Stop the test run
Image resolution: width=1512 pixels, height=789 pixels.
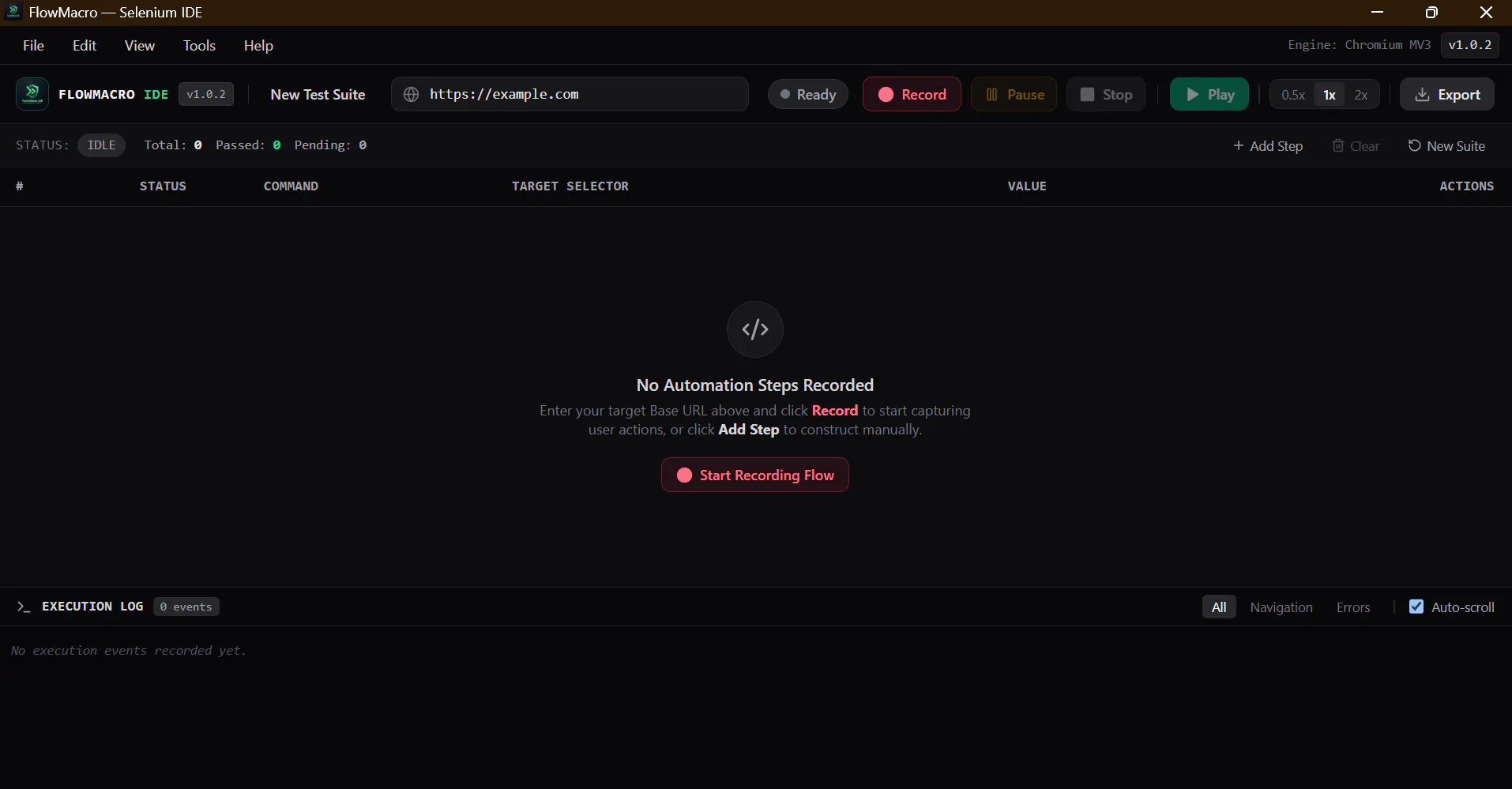(x=1106, y=94)
